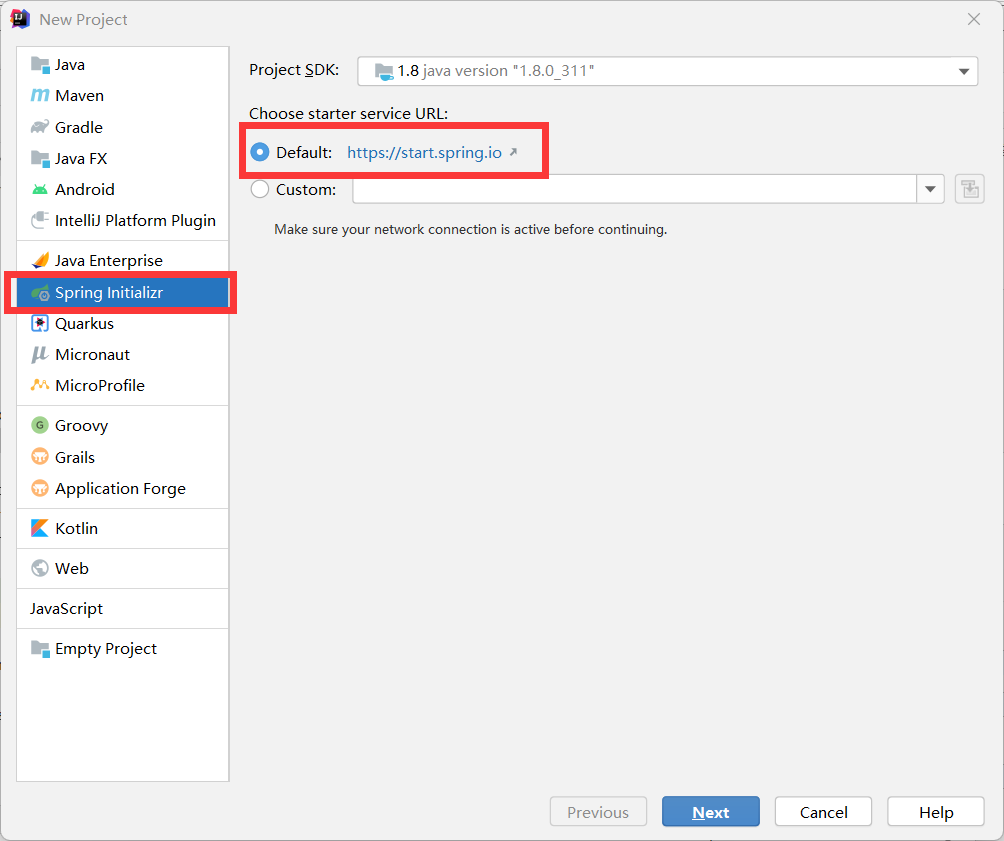Click the Previous button
The width and height of the screenshot is (1004, 841).
click(x=598, y=812)
